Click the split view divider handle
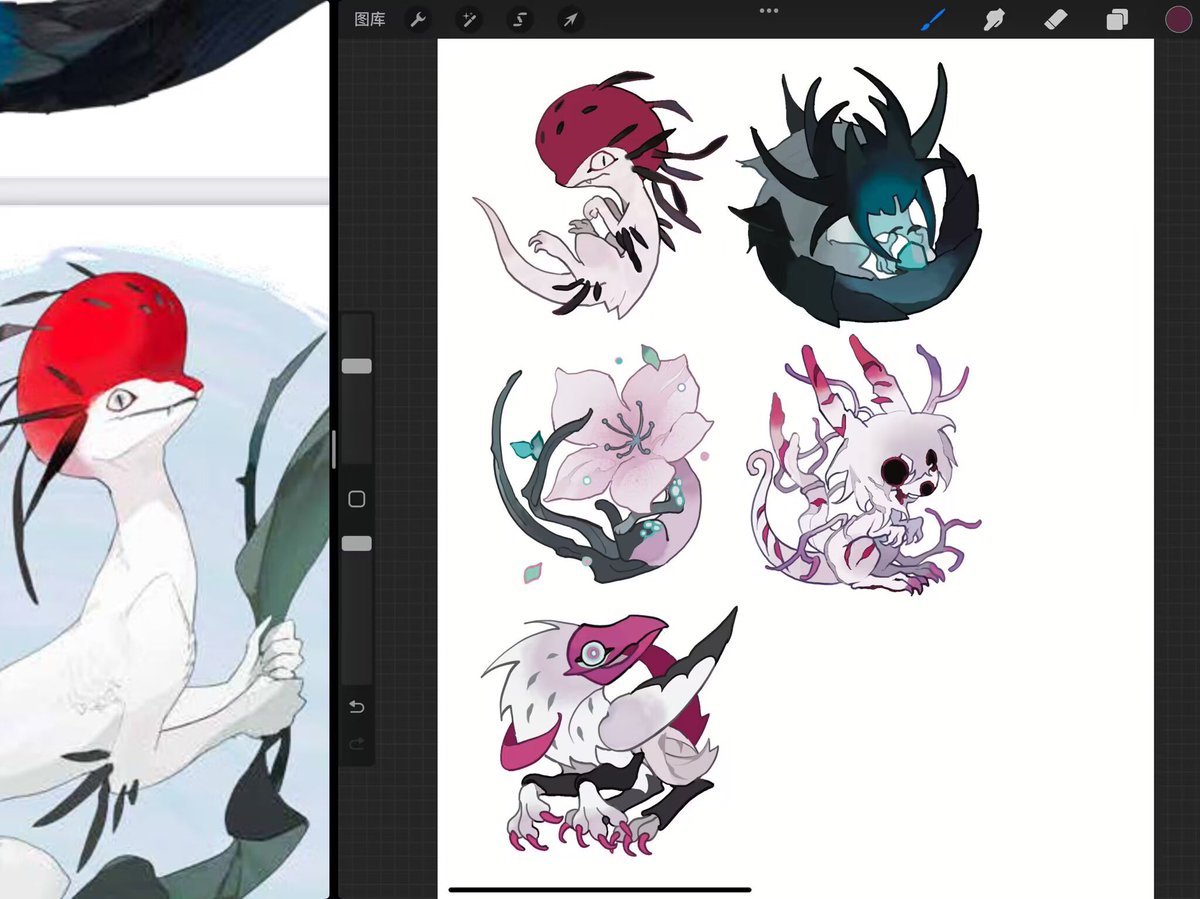The height and width of the screenshot is (899, 1200). [334, 449]
